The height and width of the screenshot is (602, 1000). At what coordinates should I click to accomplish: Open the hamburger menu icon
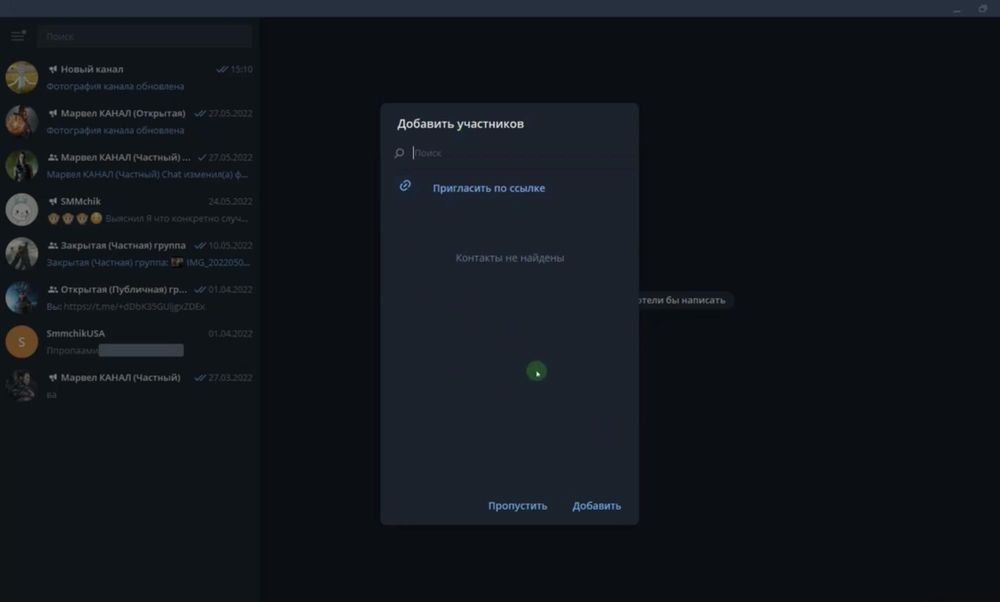click(17, 36)
